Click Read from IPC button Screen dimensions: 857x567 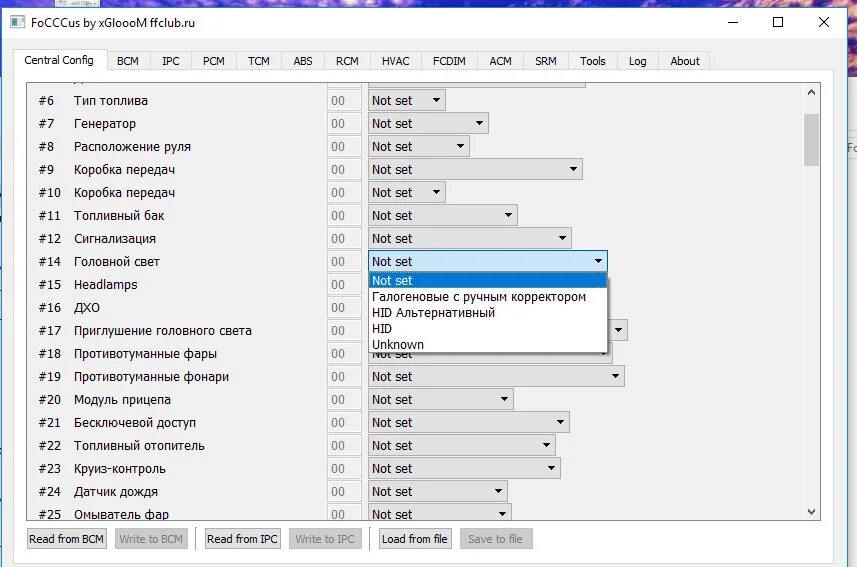(242, 539)
